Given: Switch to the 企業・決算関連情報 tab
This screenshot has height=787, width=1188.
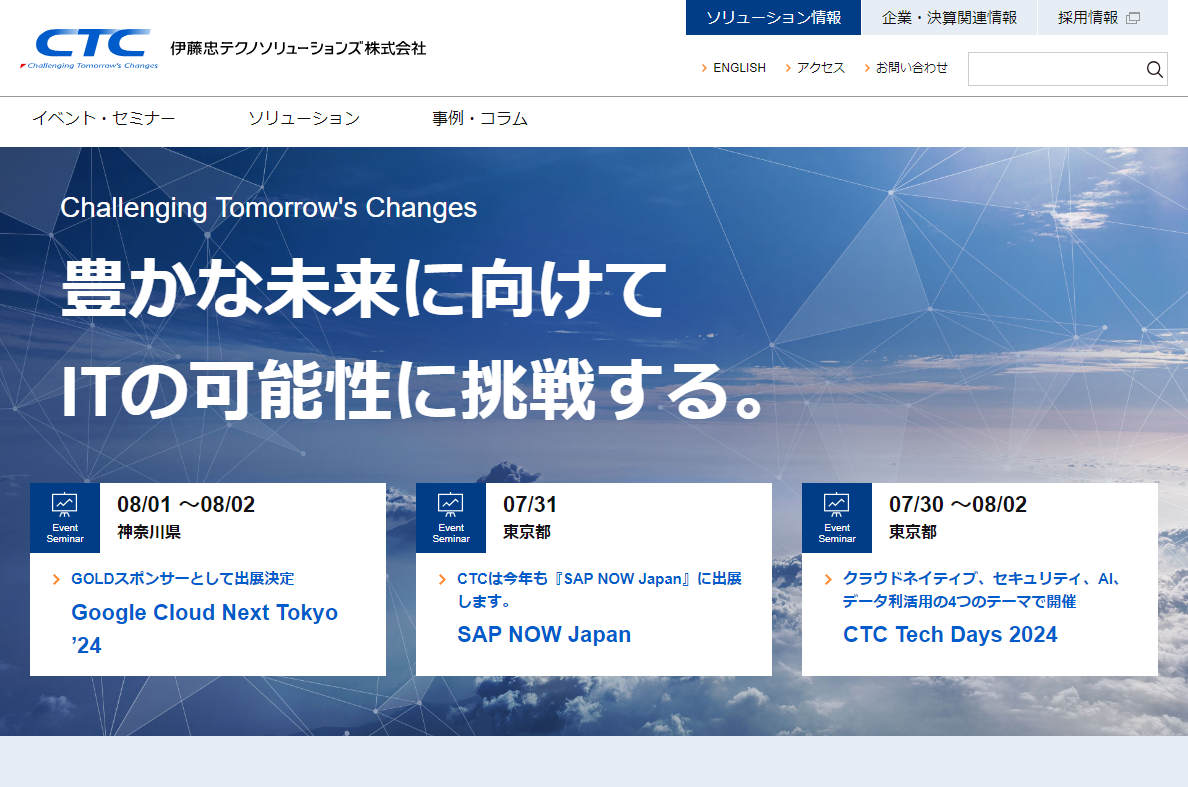Looking at the screenshot, I should click(949, 18).
